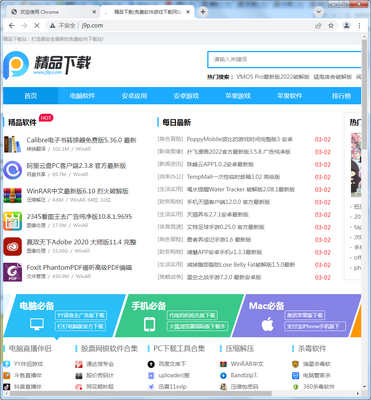Select the 压缩解压 category heading
The width and height of the screenshot is (371, 400).
tap(240, 349)
